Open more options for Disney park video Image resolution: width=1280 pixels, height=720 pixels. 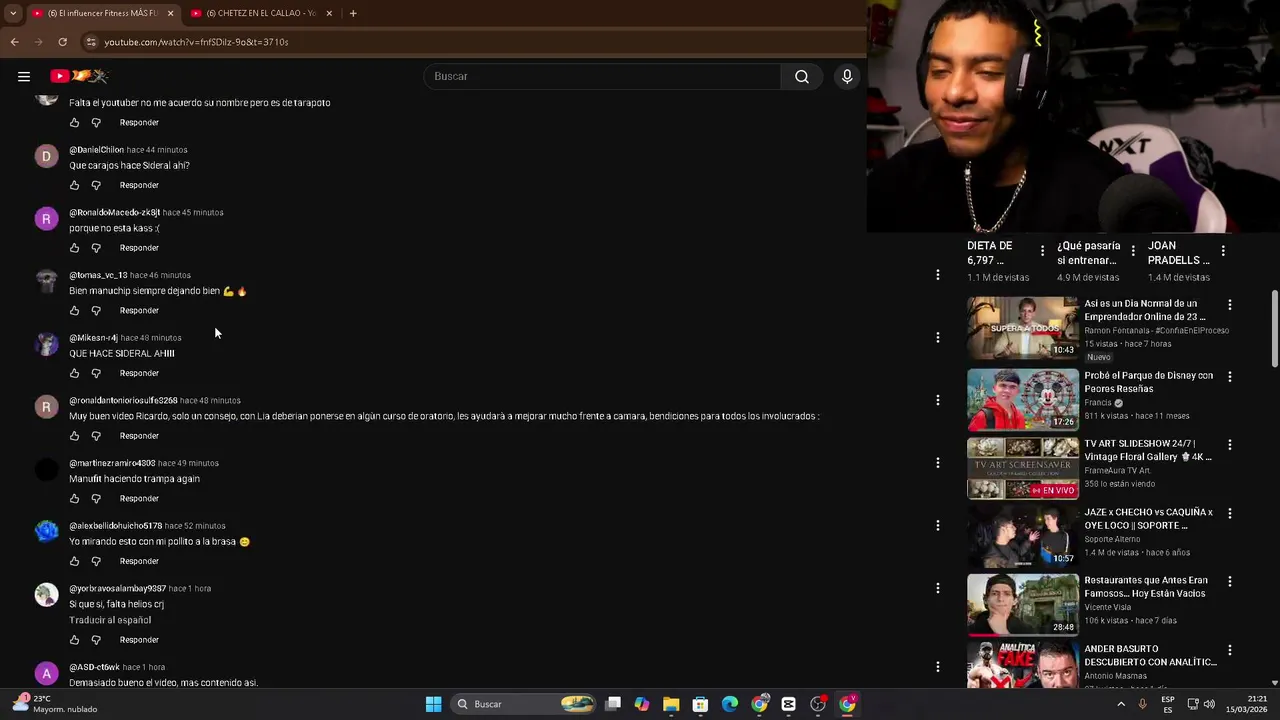click(1230, 377)
